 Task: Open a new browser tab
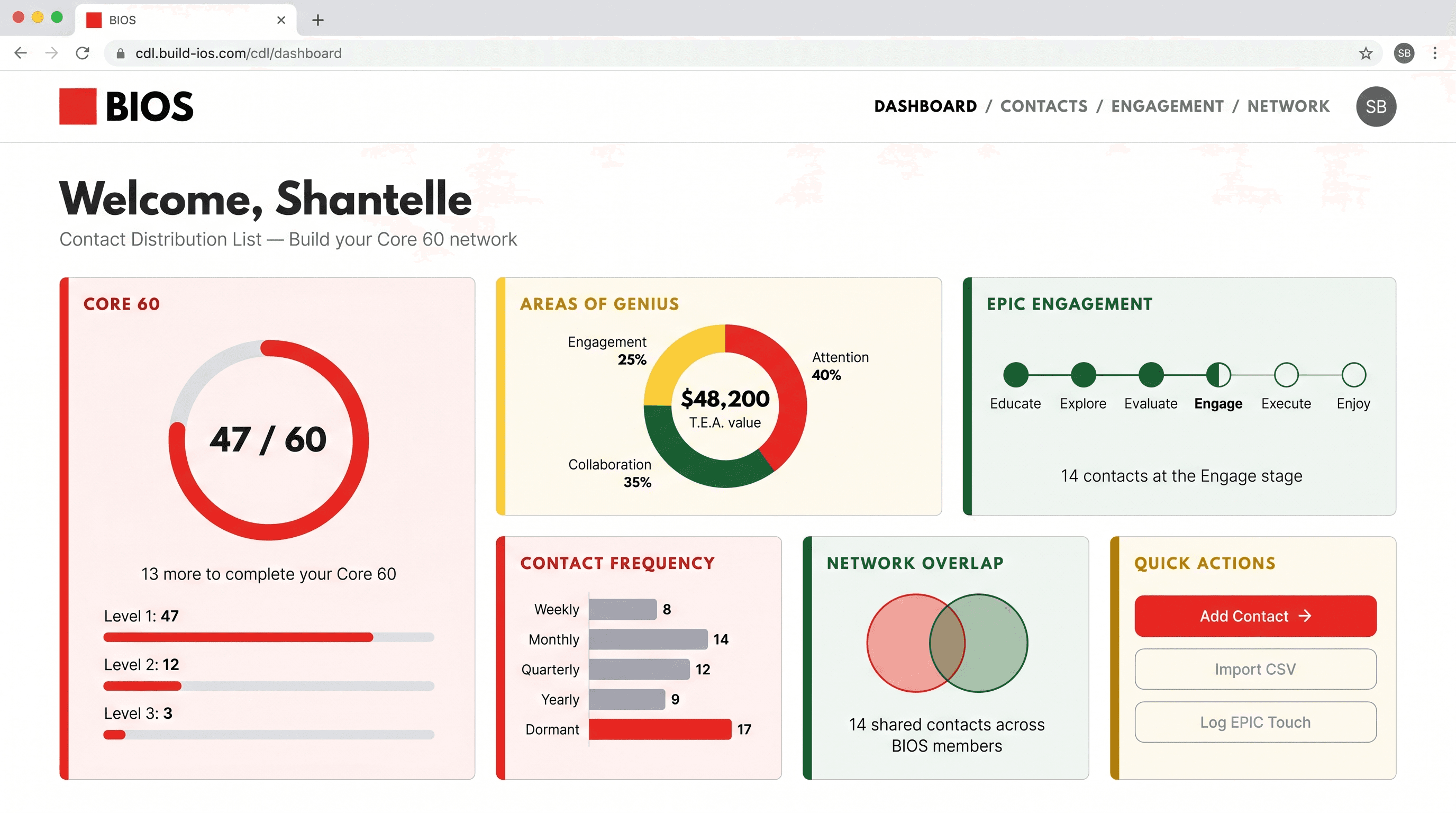click(x=317, y=20)
